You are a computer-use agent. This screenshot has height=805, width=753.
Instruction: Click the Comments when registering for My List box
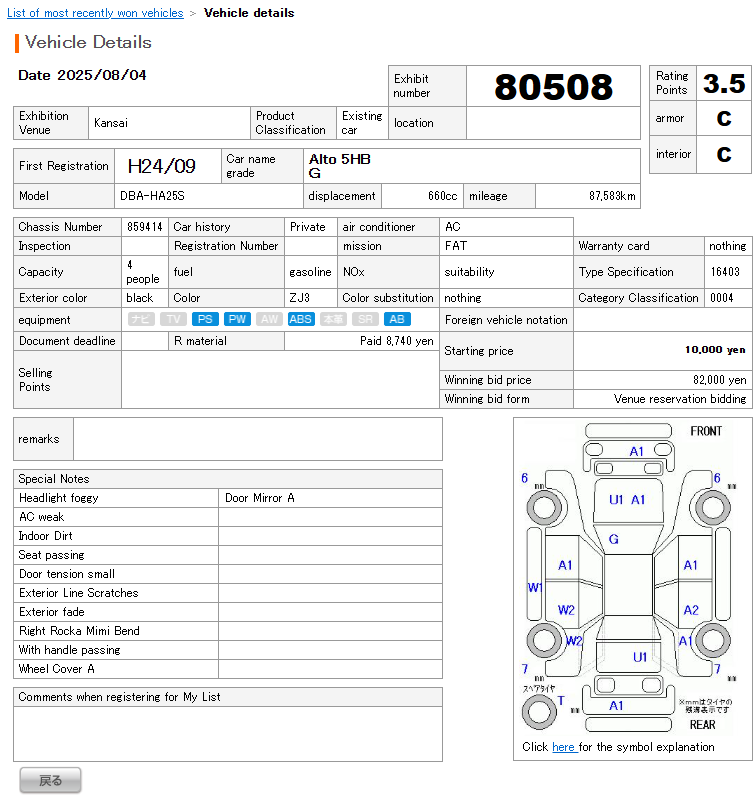(x=228, y=734)
